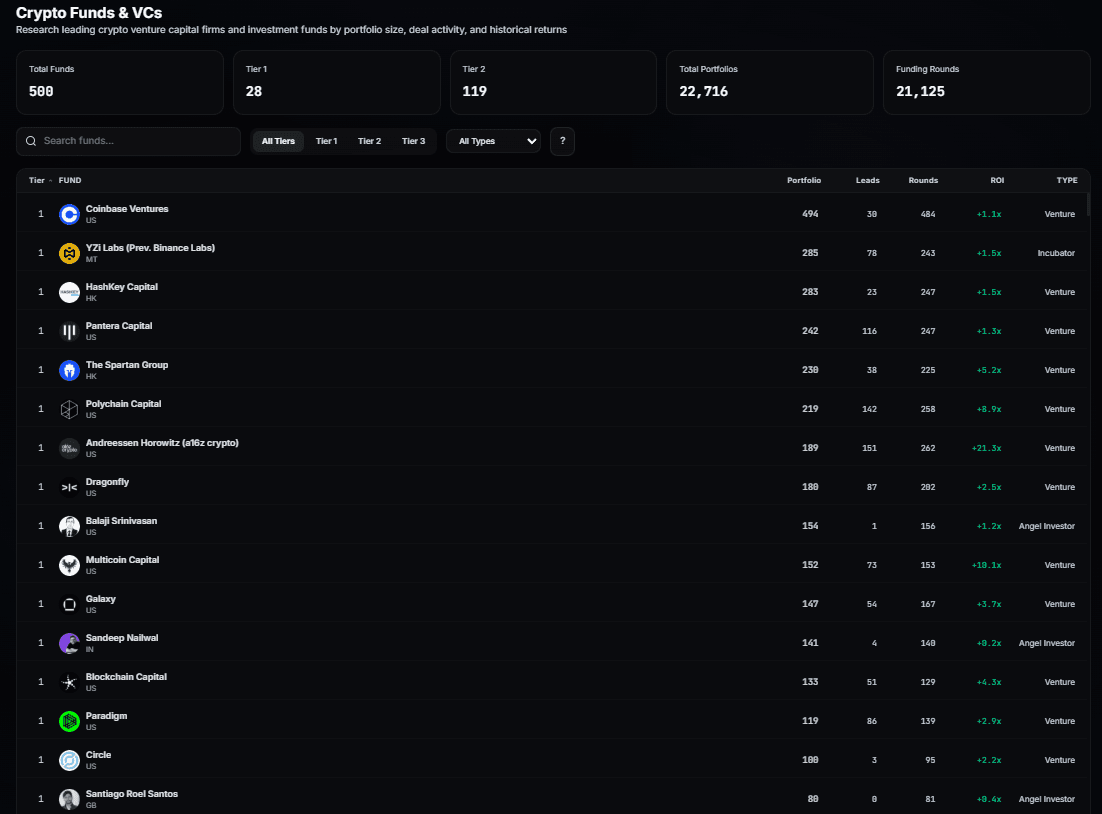Viewport: 1102px width, 814px height.
Task: Click Sandeep Nailwal's Angel Investor type
Action: [1046, 643]
